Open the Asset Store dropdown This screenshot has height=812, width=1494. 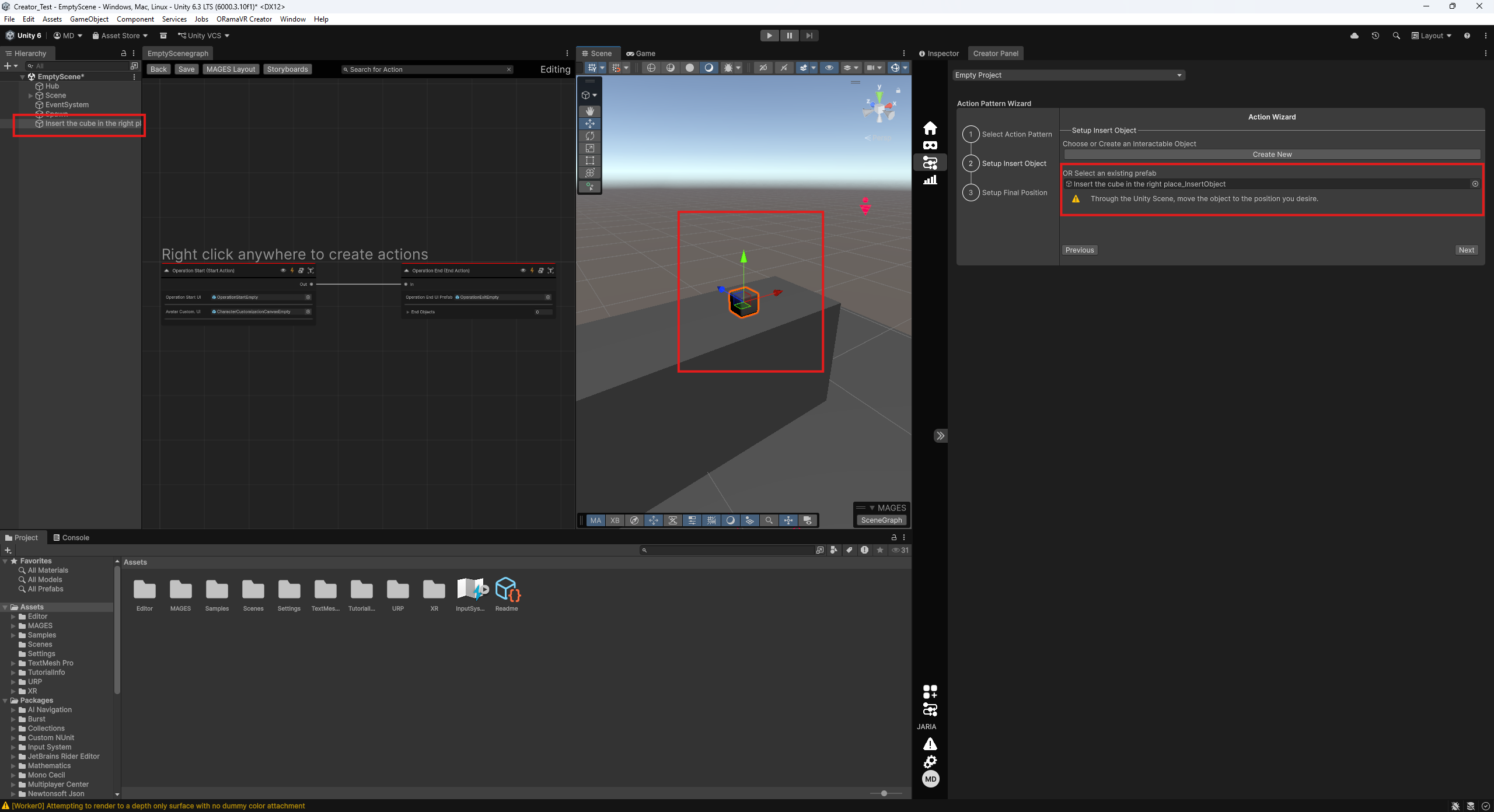point(120,36)
